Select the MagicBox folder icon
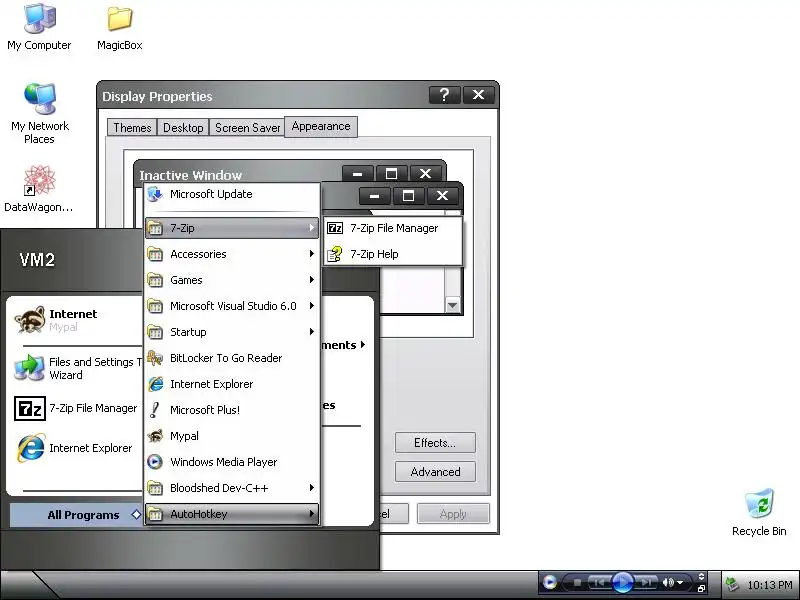Viewport: 800px width, 600px height. tap(120, 19)
